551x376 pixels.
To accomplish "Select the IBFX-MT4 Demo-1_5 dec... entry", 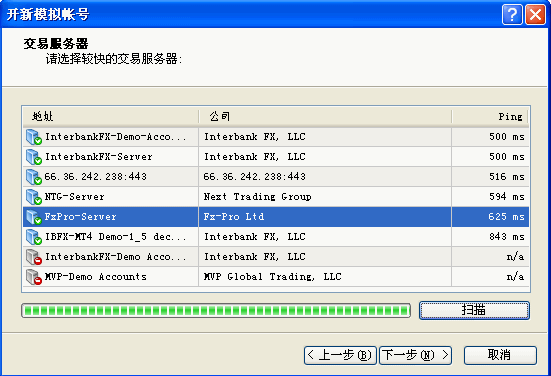I will [116, 237].
